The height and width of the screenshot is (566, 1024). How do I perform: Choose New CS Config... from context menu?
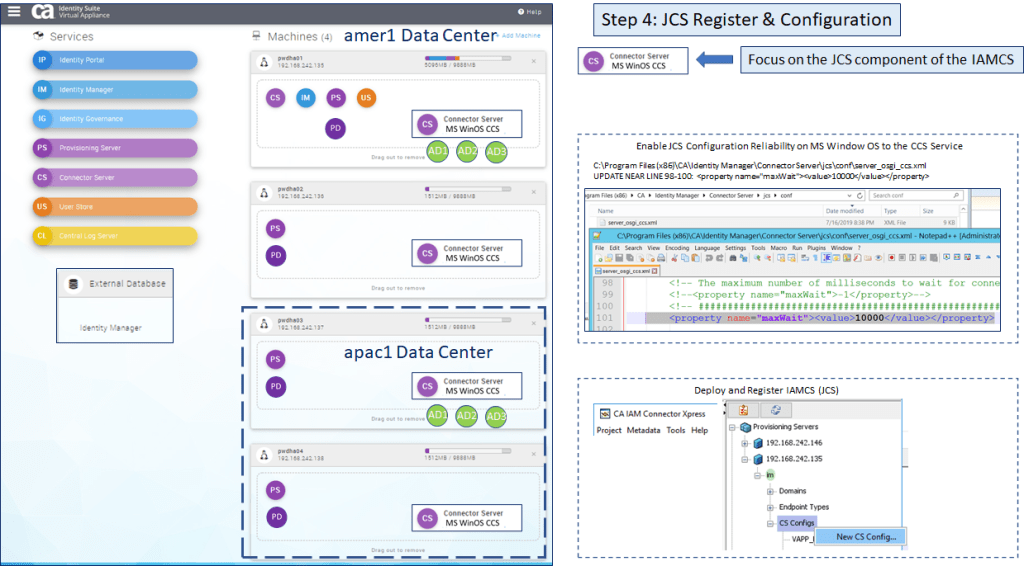click(x=866, y=537)
